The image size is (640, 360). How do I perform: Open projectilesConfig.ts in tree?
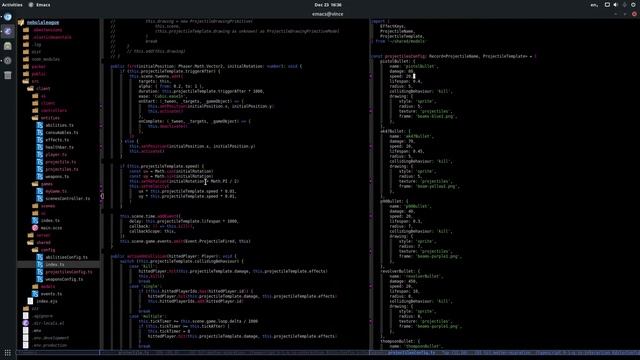[69, 272]
